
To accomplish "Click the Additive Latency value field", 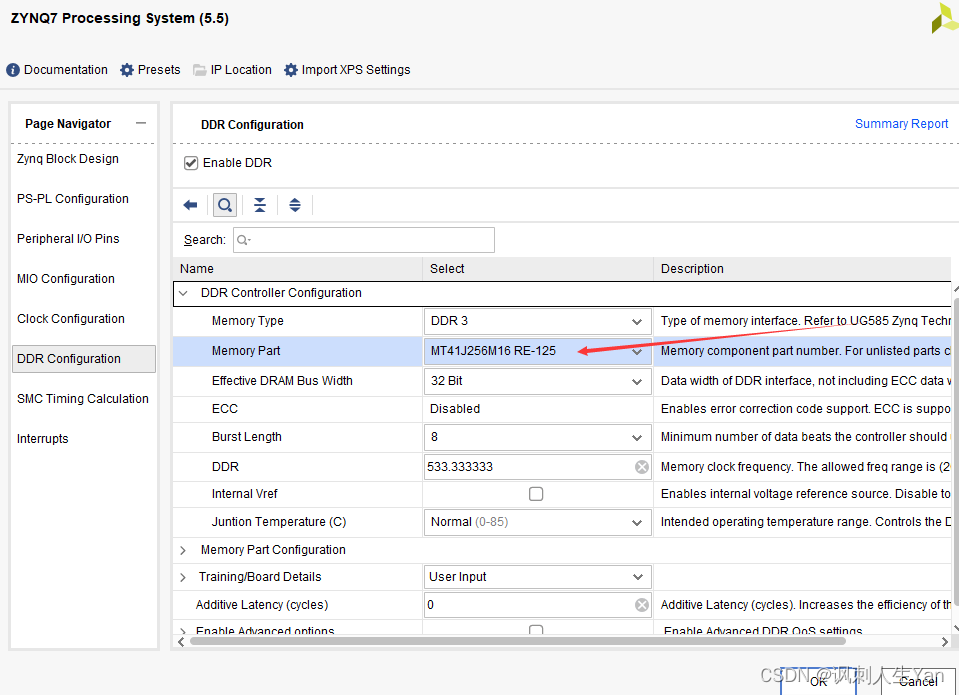I will (530, 605).
